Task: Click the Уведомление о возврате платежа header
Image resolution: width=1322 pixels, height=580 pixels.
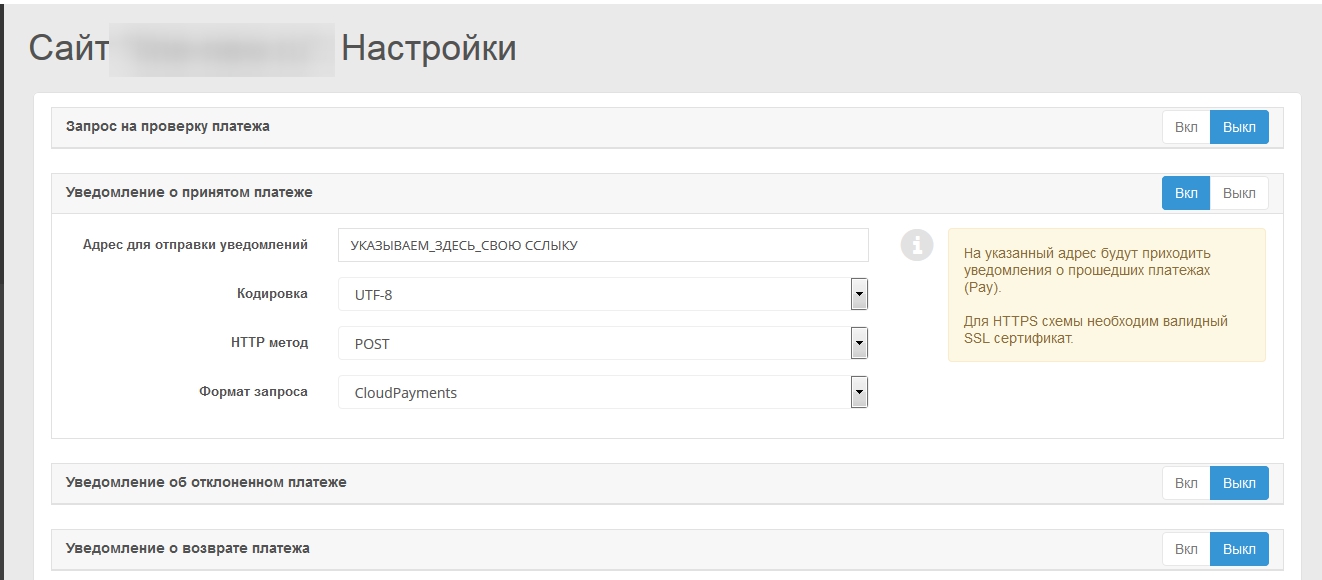Action: (188, 548)
